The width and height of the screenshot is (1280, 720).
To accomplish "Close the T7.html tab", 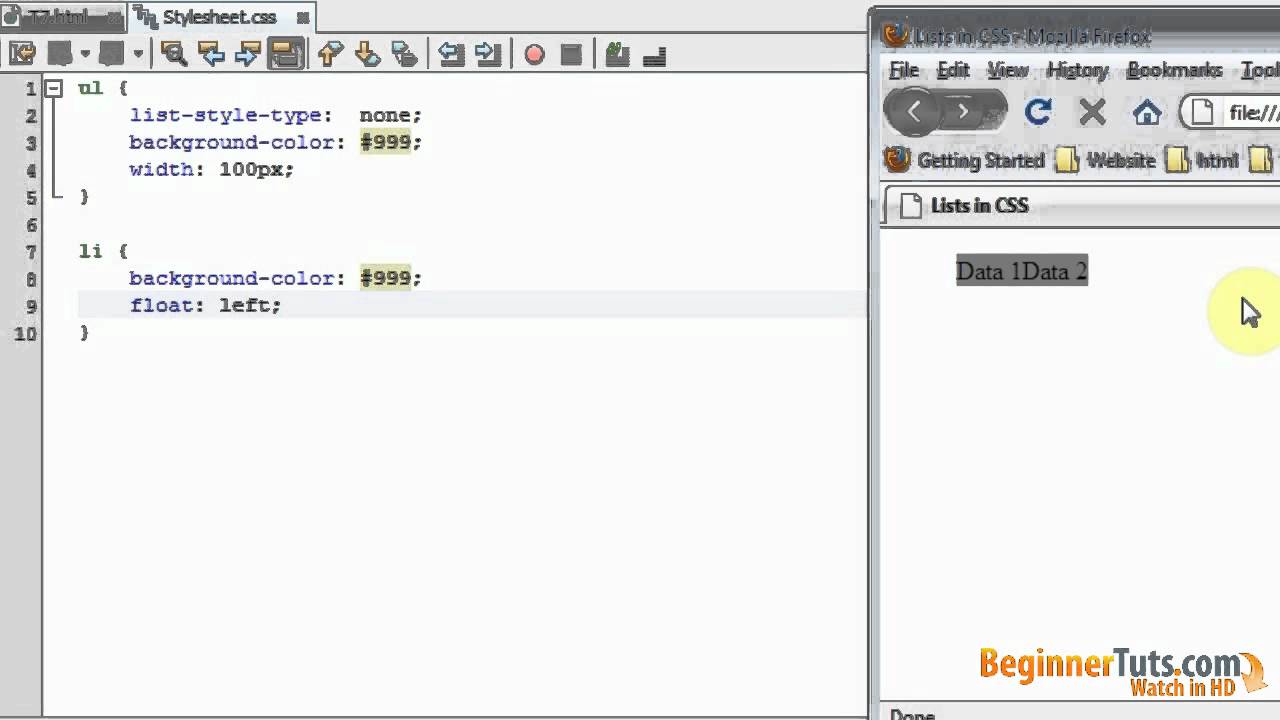I will pyautogui.click(x=113, y=18).
